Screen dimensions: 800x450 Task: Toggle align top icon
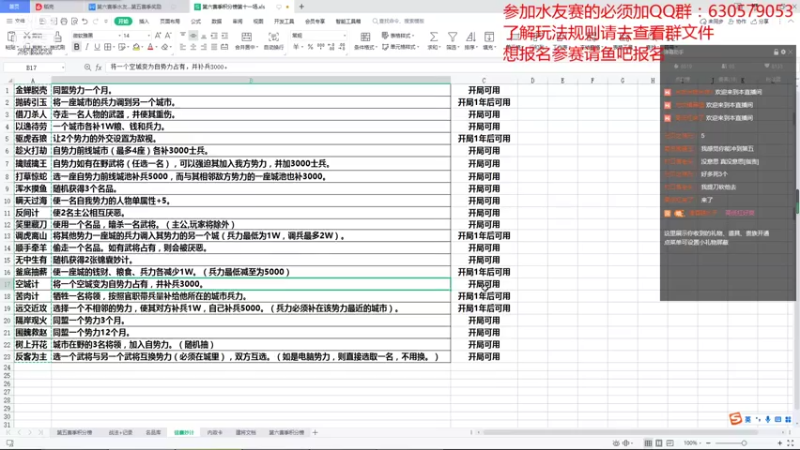pos(183,35)
